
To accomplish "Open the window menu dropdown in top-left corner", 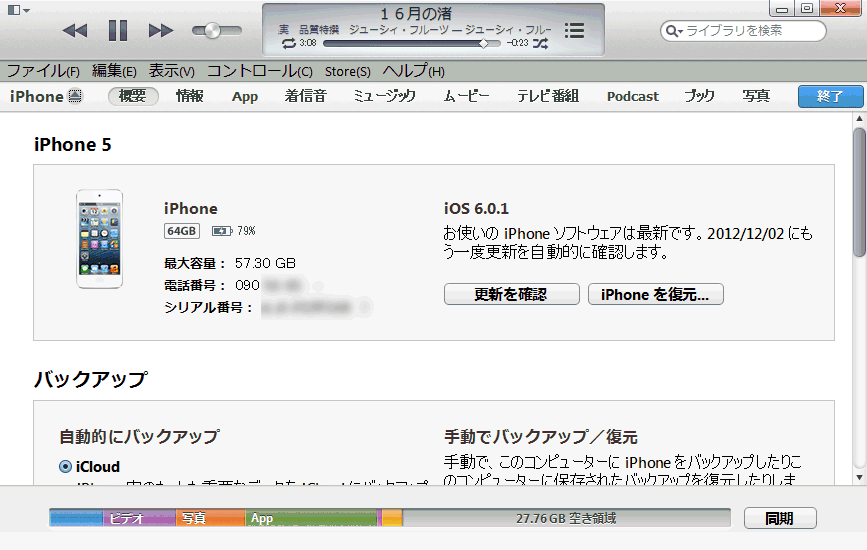I will tap(18, 9).
